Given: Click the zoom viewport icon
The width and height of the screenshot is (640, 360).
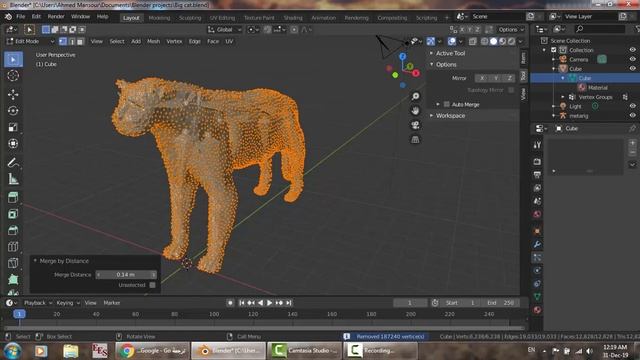Looking at the screenshot, I should pos(415,96).
